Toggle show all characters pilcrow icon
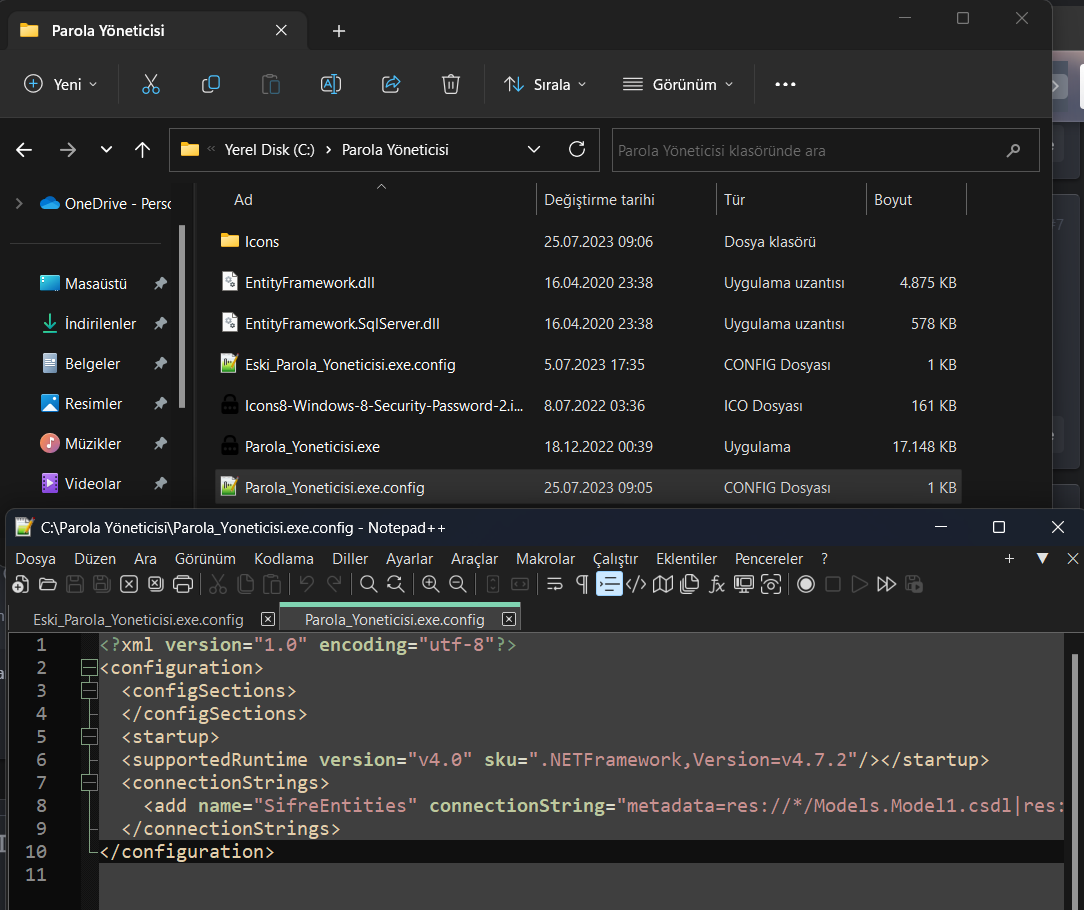 [582, 584]
